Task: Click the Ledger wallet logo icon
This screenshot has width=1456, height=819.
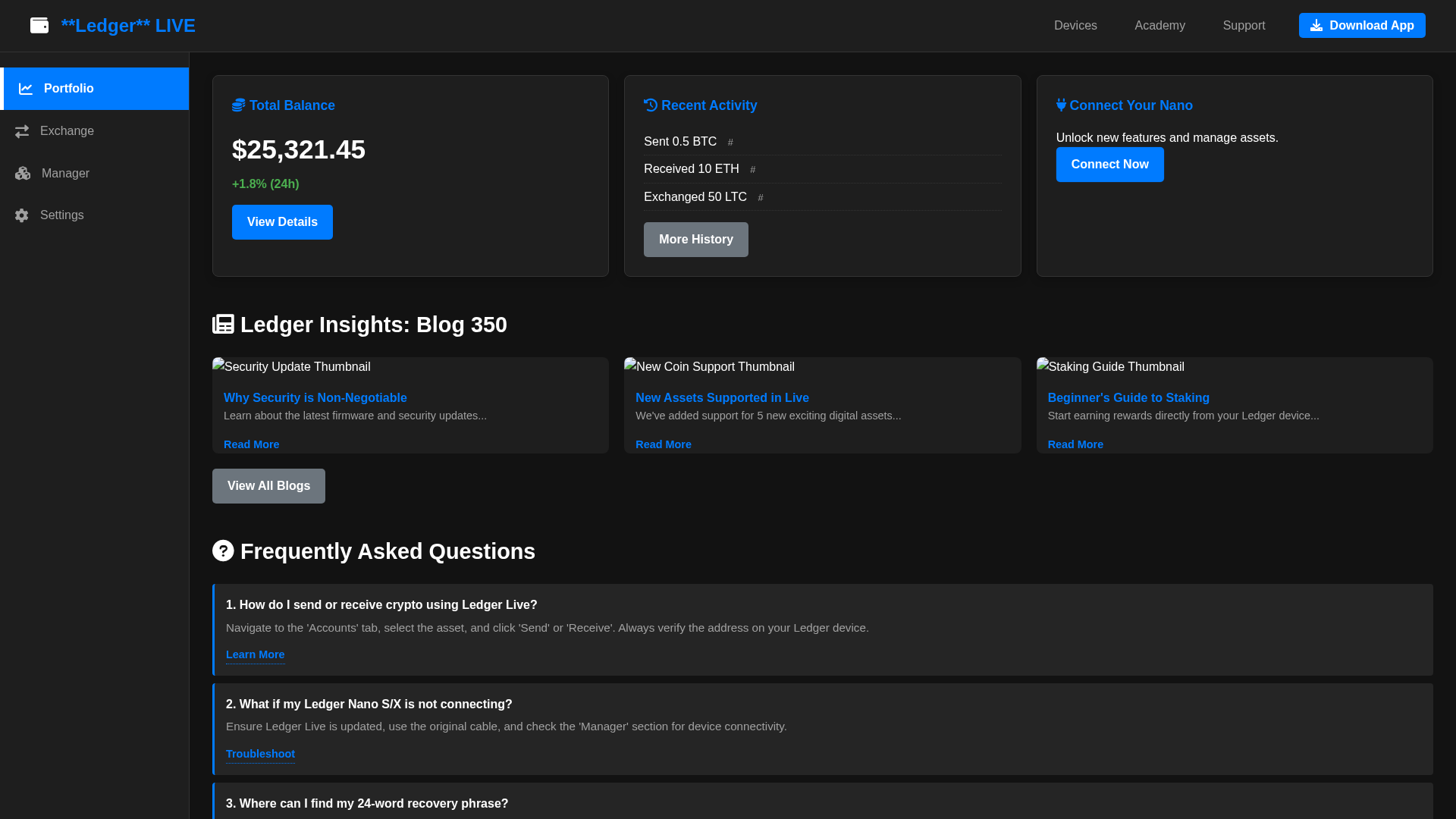Action: pyautogui.click(x=39, y=26)
